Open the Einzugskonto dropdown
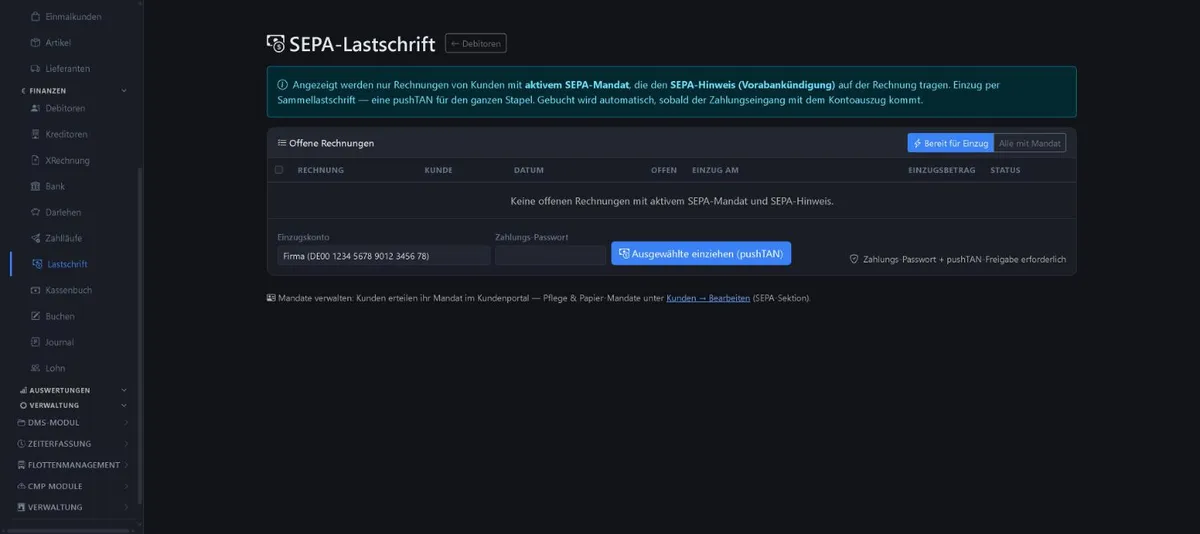The image size is (1200, 534). 384,256
